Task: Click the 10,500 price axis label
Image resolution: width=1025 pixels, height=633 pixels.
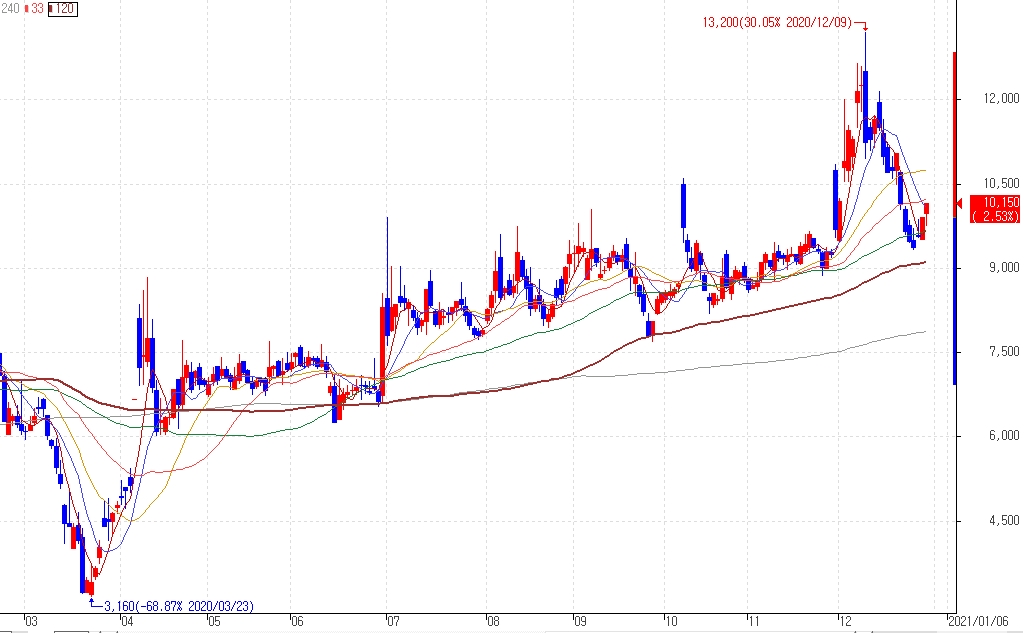Action: pos(1001,184)
